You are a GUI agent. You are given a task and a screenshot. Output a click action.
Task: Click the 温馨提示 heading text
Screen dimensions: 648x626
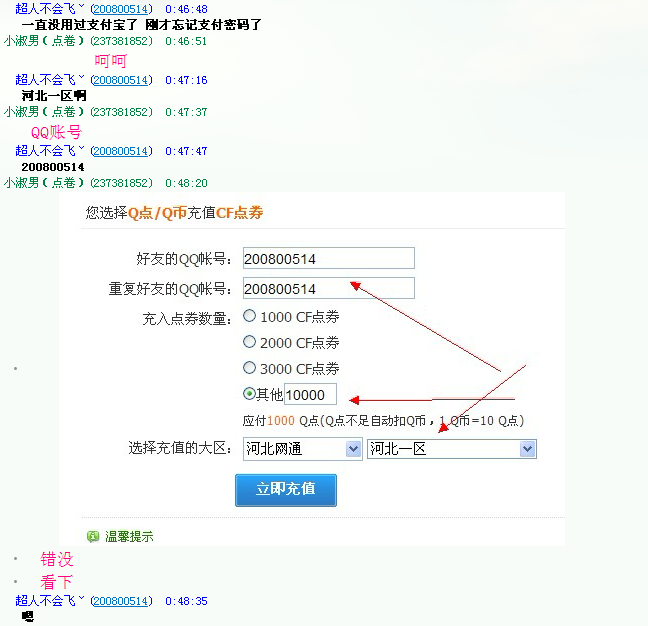[129, 536]
